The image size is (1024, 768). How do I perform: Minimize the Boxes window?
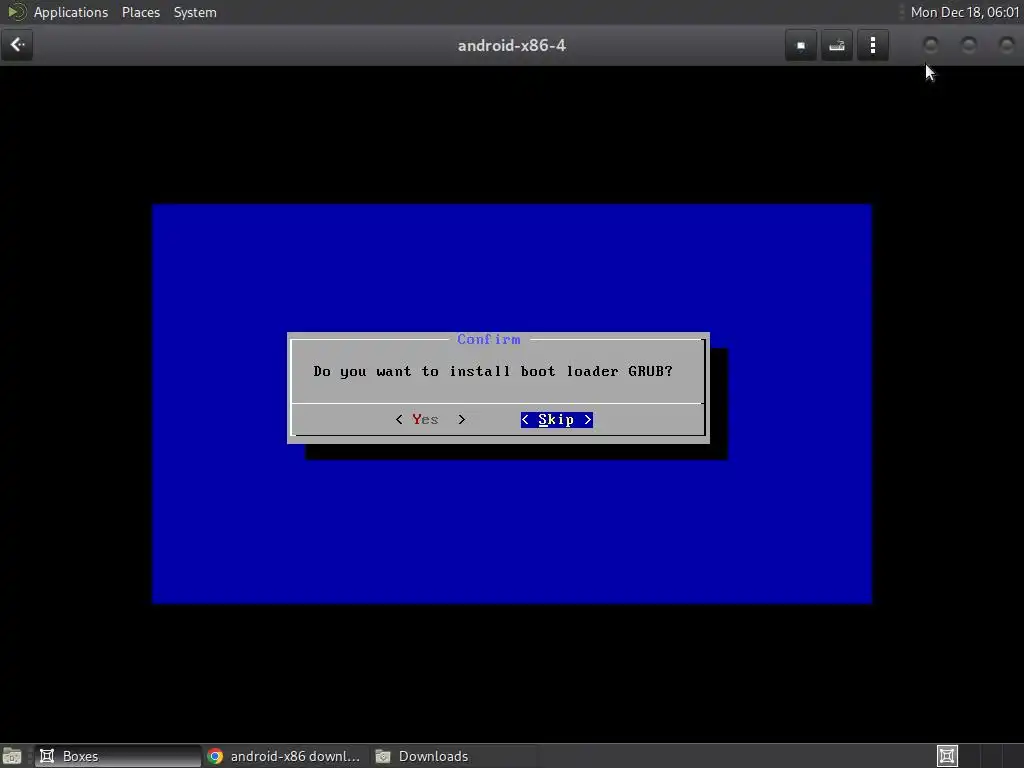point(931,44)
